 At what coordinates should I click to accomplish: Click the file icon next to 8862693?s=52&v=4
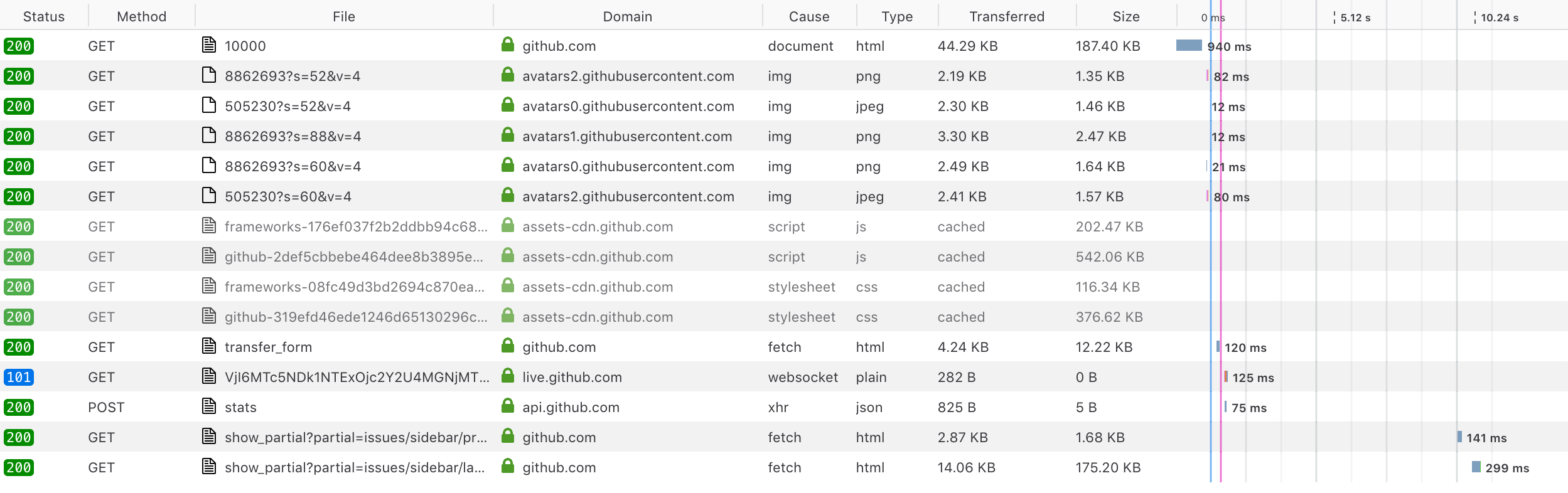click(x=209, y=76)
